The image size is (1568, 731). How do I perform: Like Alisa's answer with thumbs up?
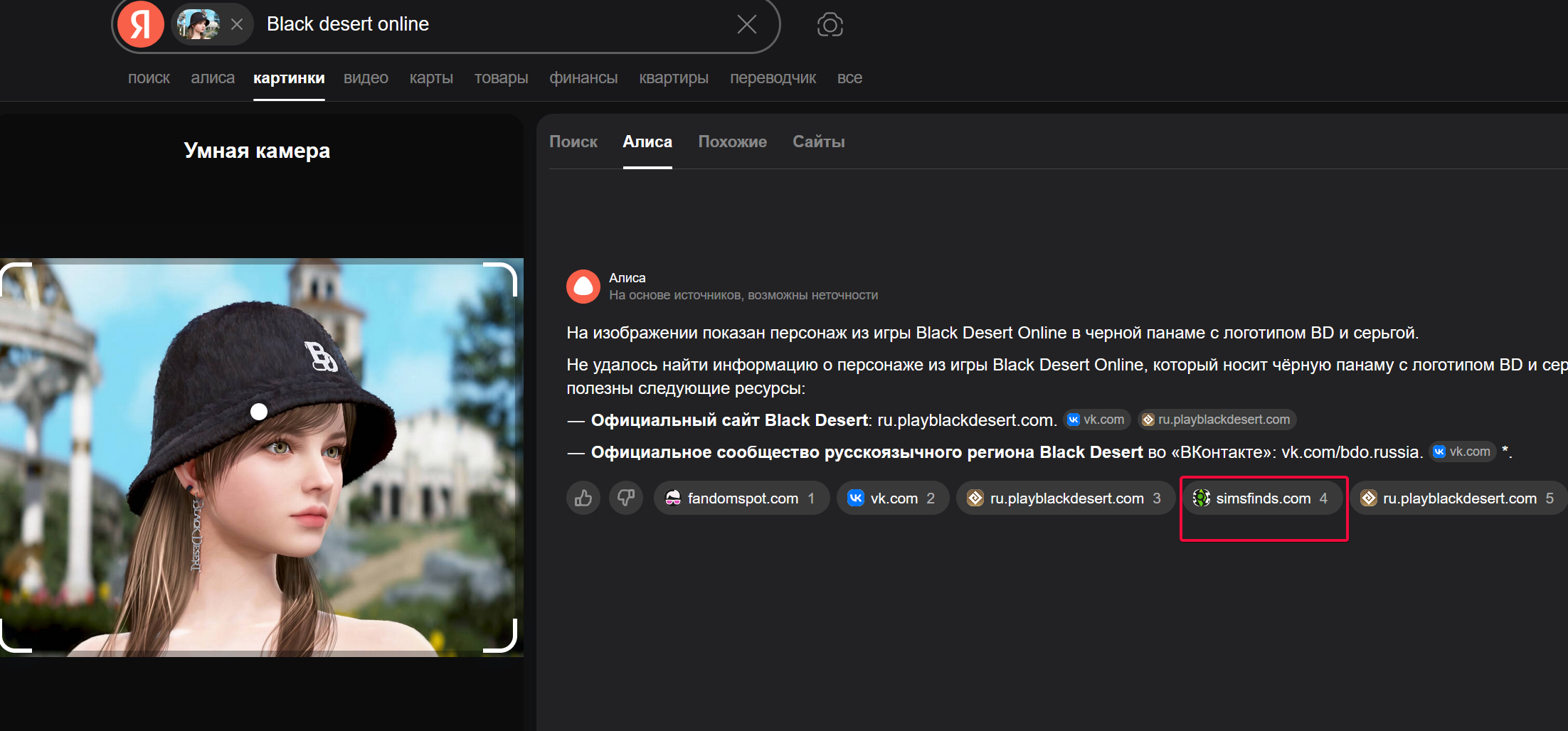pyautogui.click(x=583, y=498)
